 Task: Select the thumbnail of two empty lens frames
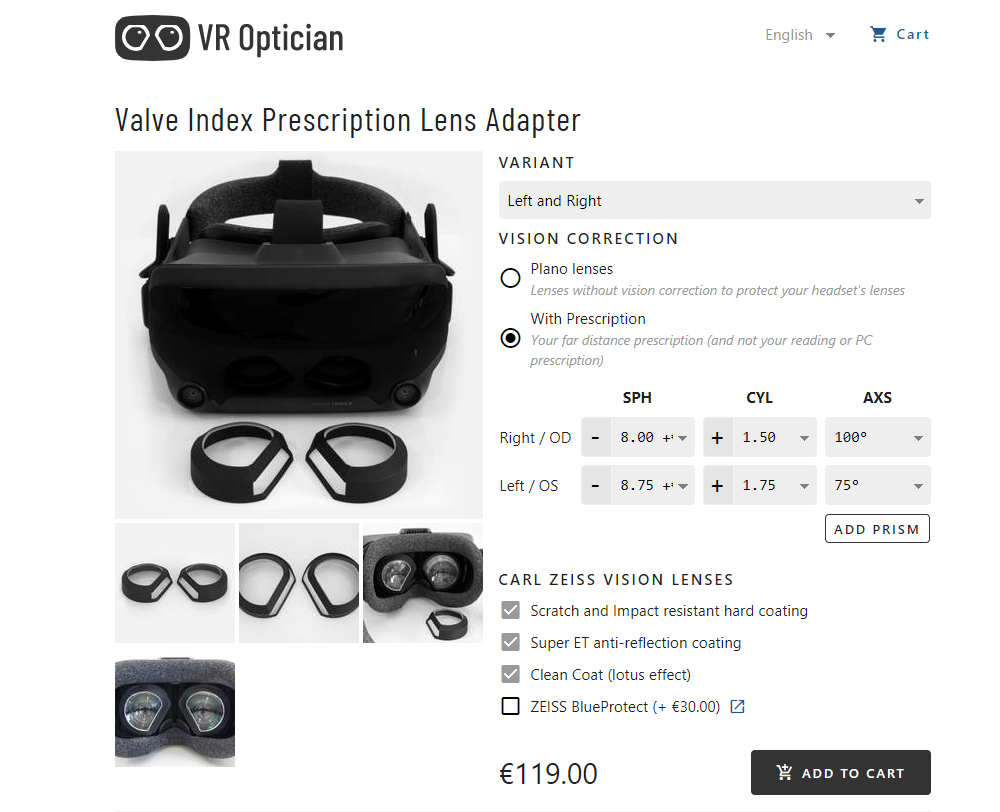[x=298, y=583]
